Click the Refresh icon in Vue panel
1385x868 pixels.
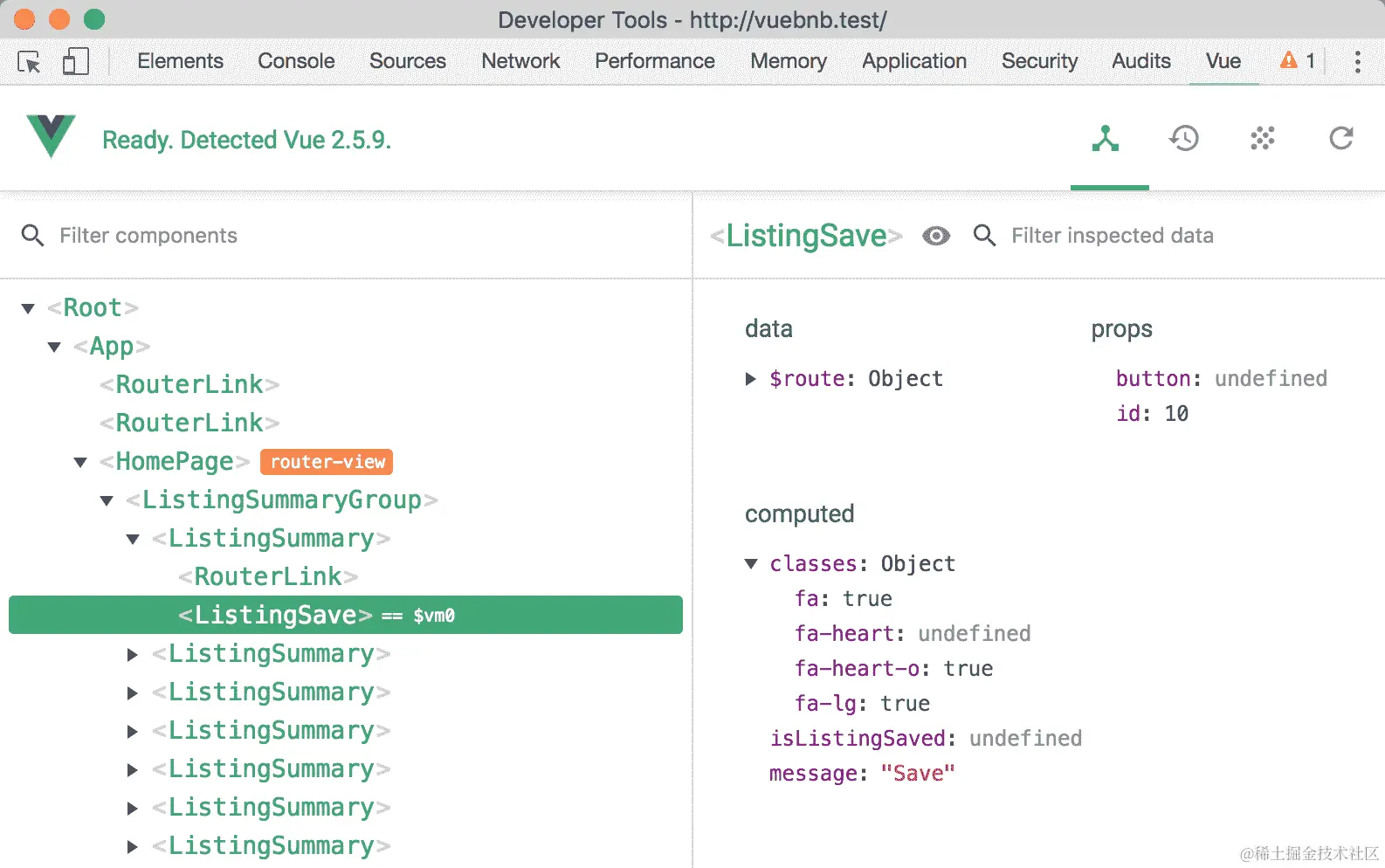[1341, 138]
